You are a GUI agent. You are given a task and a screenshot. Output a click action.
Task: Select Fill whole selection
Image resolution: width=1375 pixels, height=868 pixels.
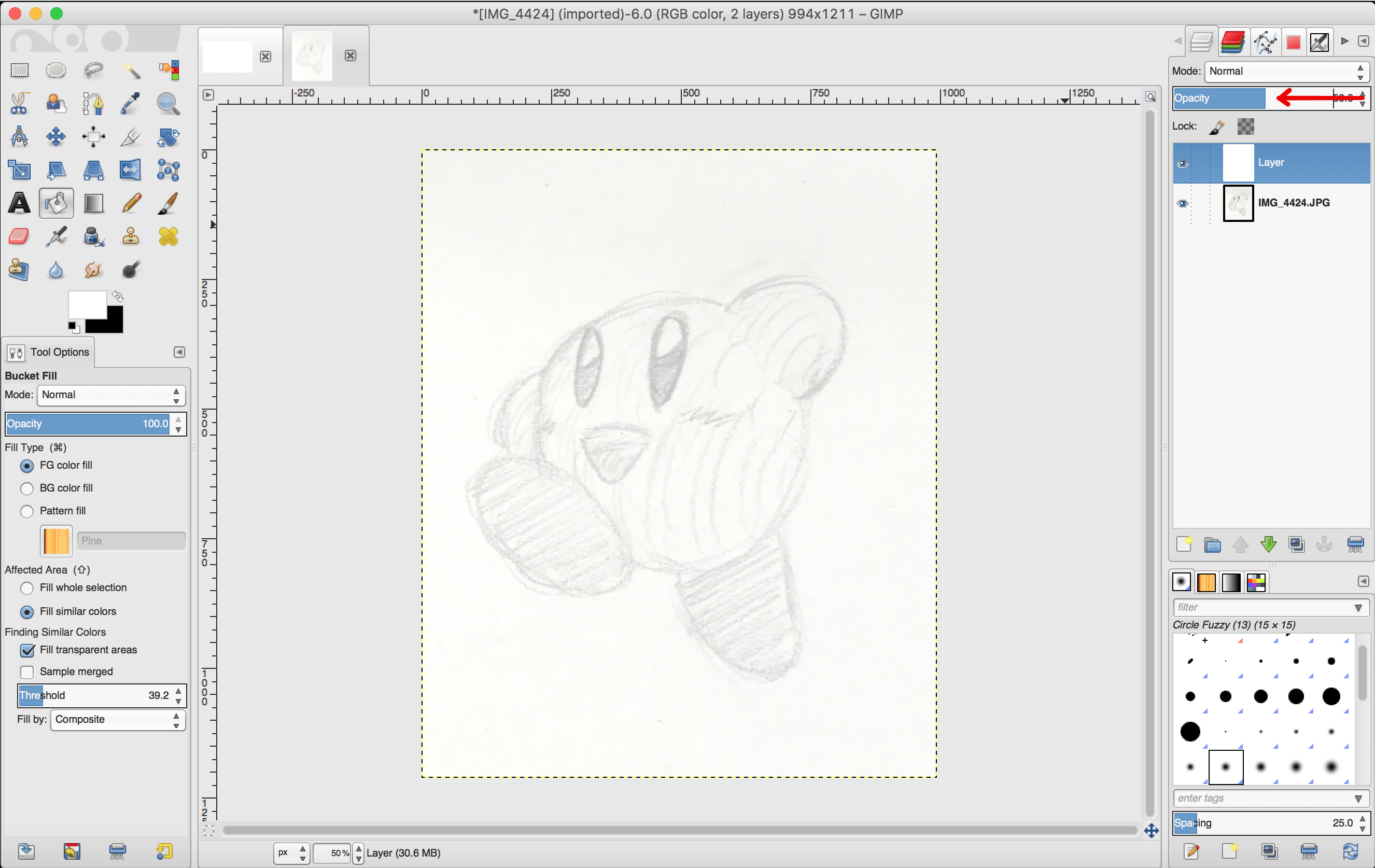tap(74, 587)
